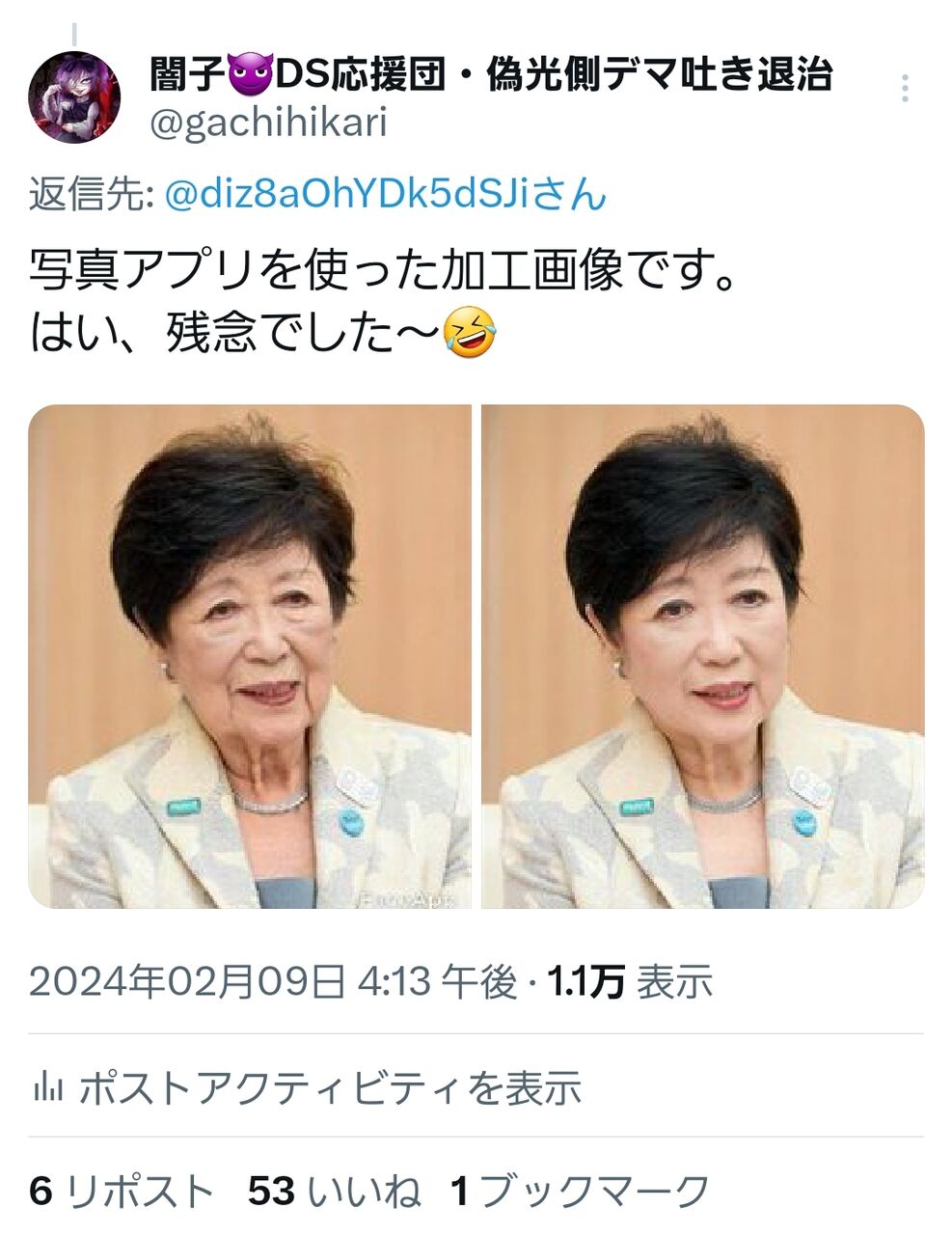
Task: Open the @gachihikari handle
Action: coord(269,123)
